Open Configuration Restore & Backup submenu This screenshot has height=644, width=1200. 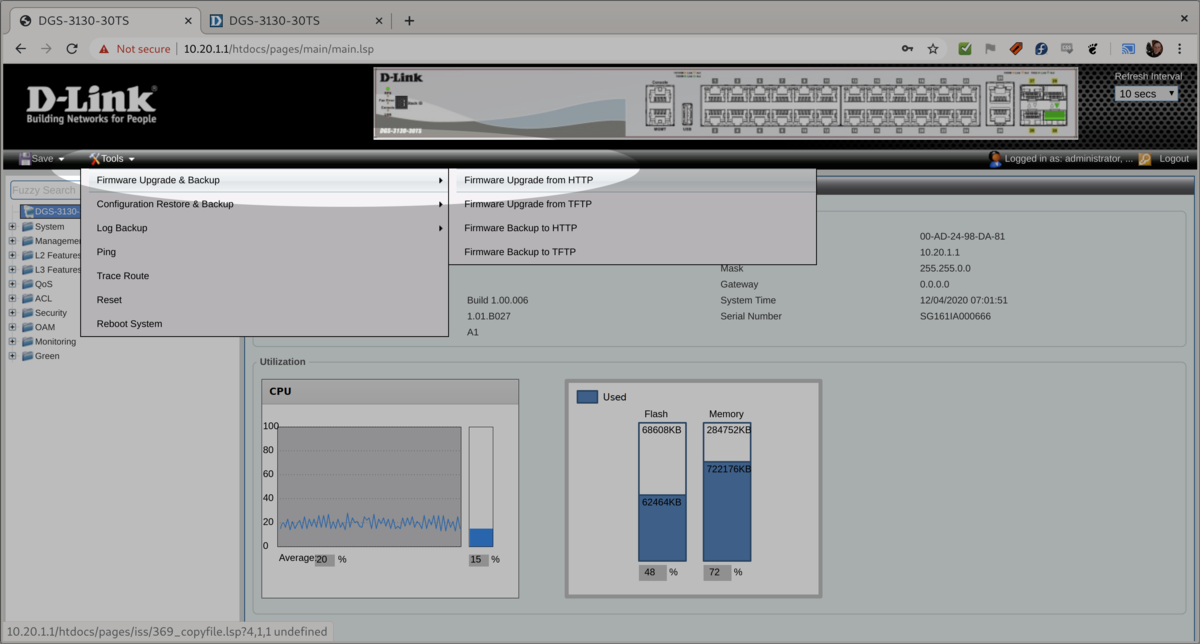(x=165, y=204)
